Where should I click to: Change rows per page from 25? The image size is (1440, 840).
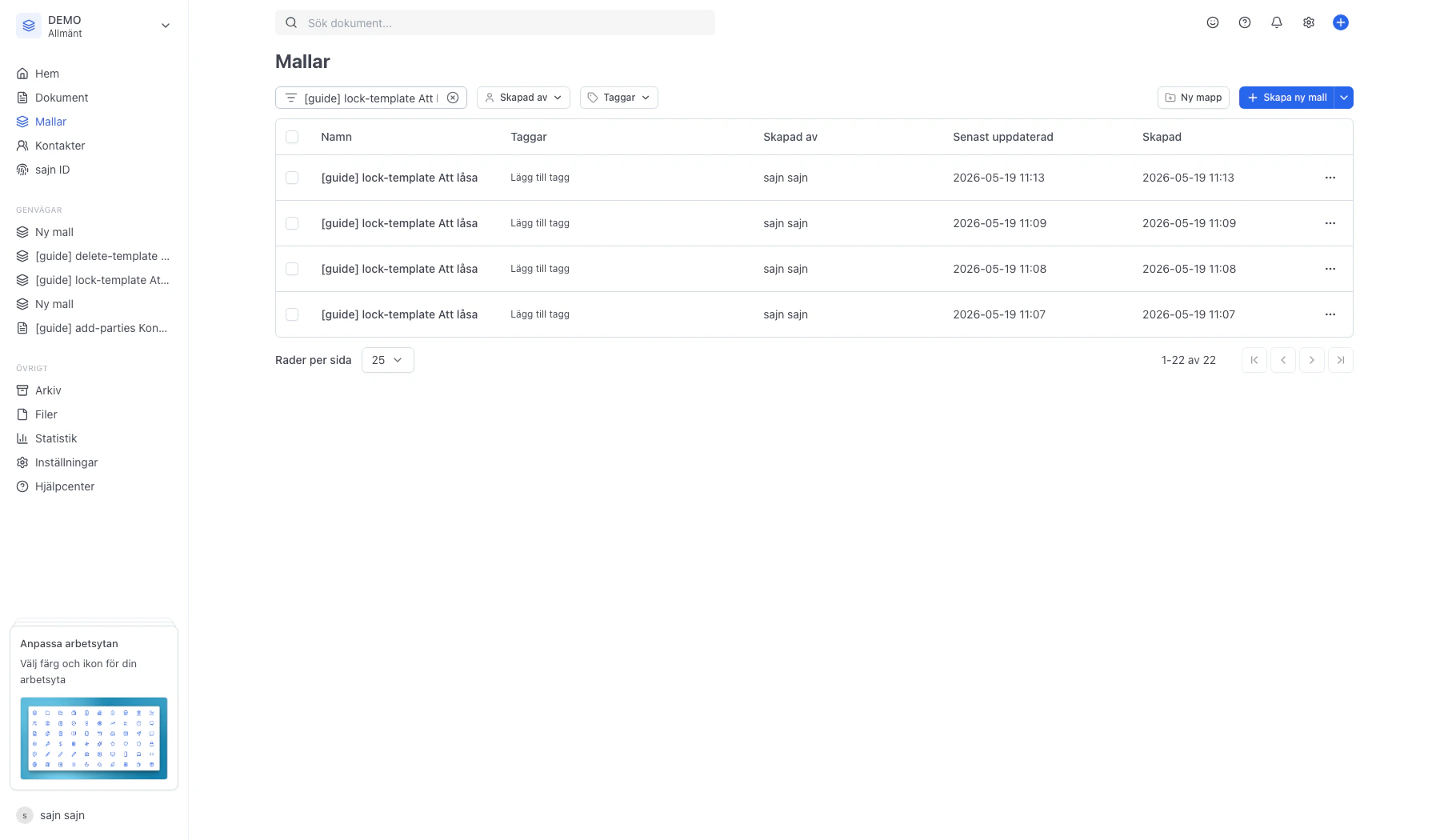[x=388, y=360]
